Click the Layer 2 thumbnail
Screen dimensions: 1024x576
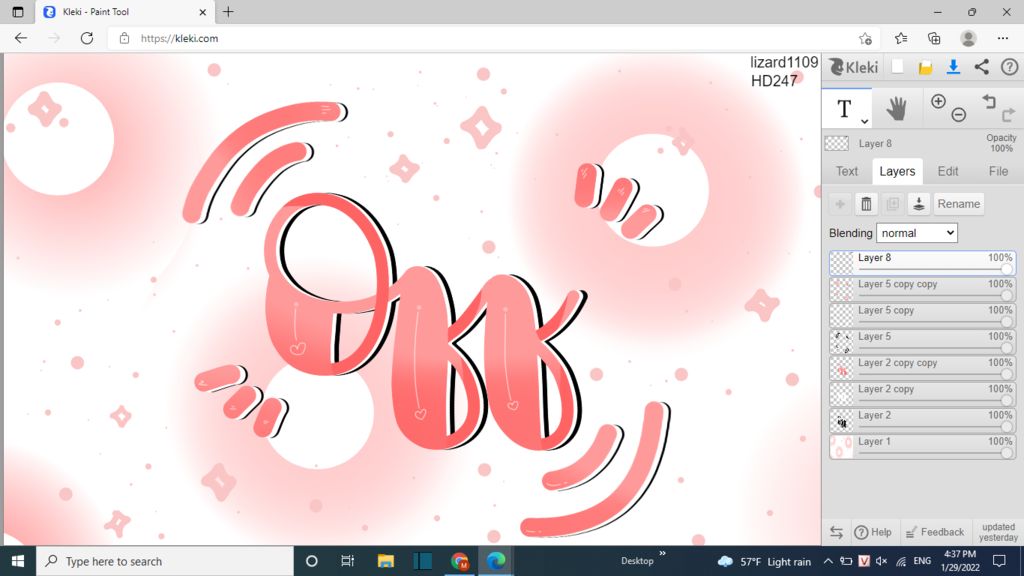click(x=842, y=421)
